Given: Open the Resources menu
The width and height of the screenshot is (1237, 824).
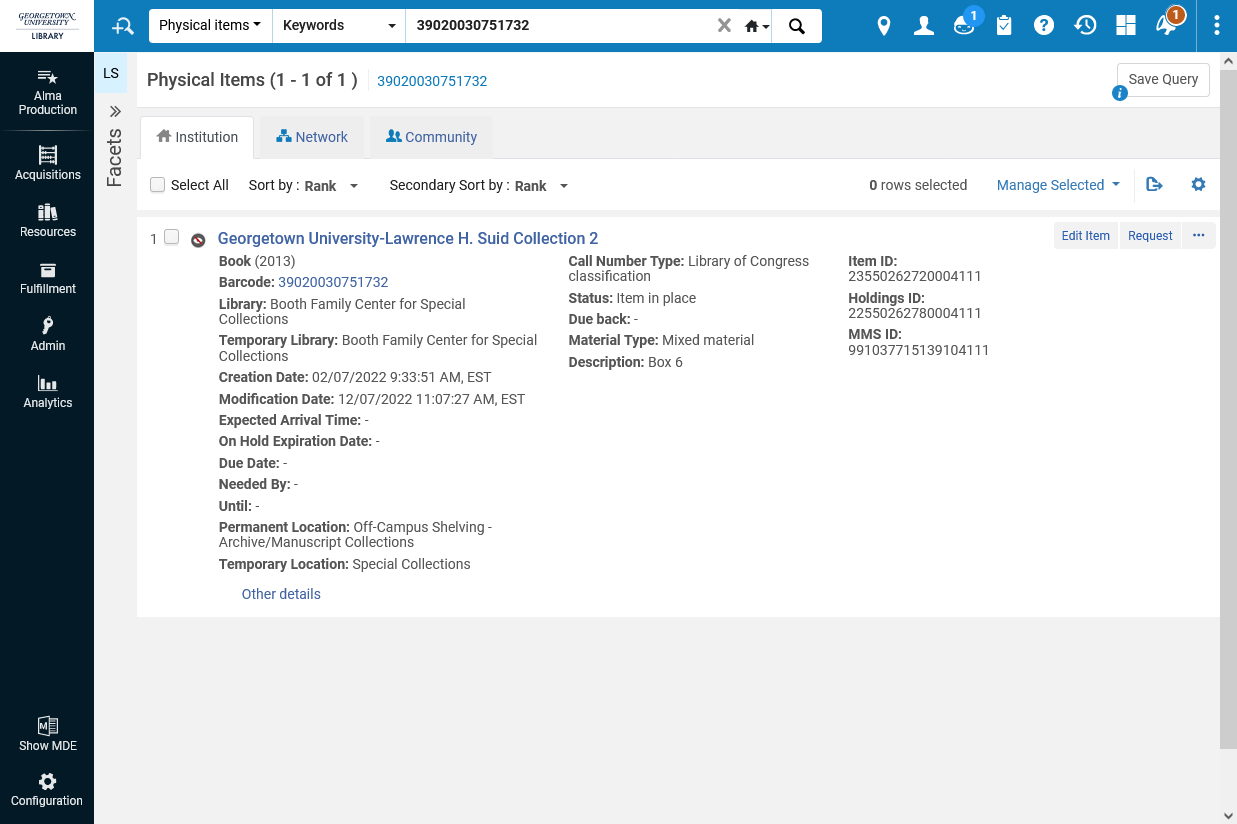Looking at the screenshot, I should (x=47, y=220).
